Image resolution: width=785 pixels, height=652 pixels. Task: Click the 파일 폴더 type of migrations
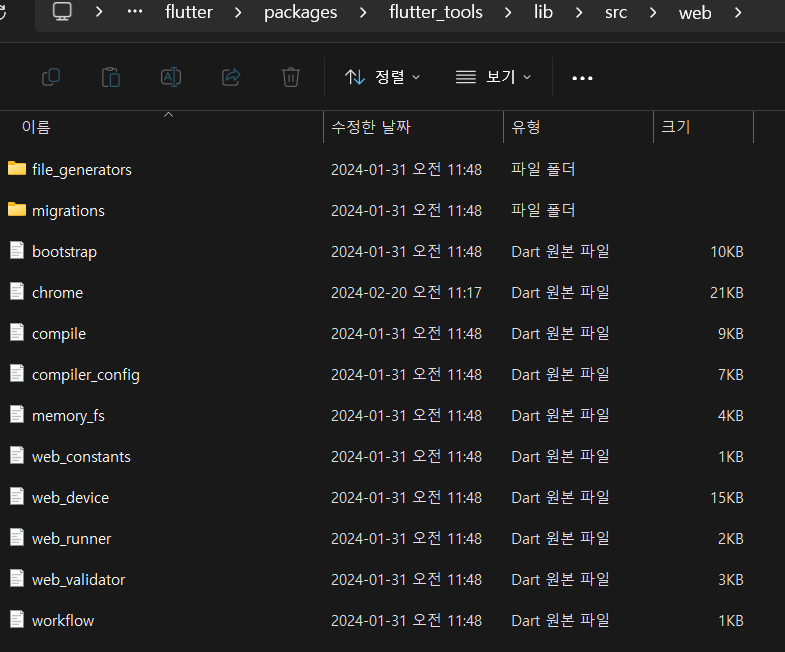[x=543, y=210]
